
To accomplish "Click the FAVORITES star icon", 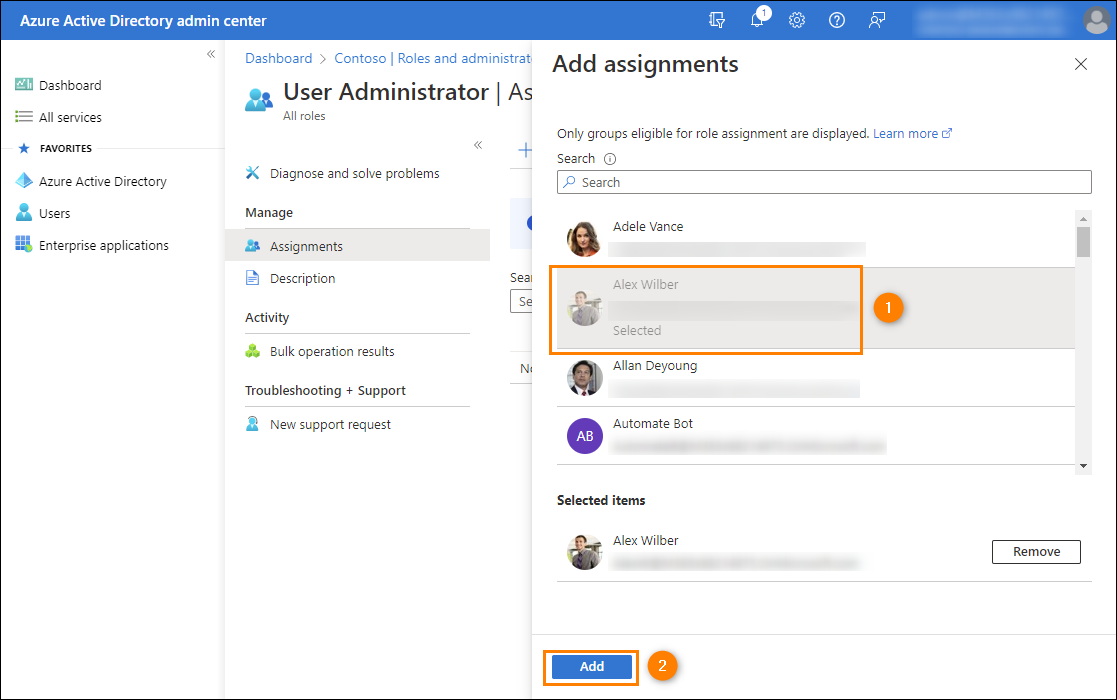I will (24, 148).
